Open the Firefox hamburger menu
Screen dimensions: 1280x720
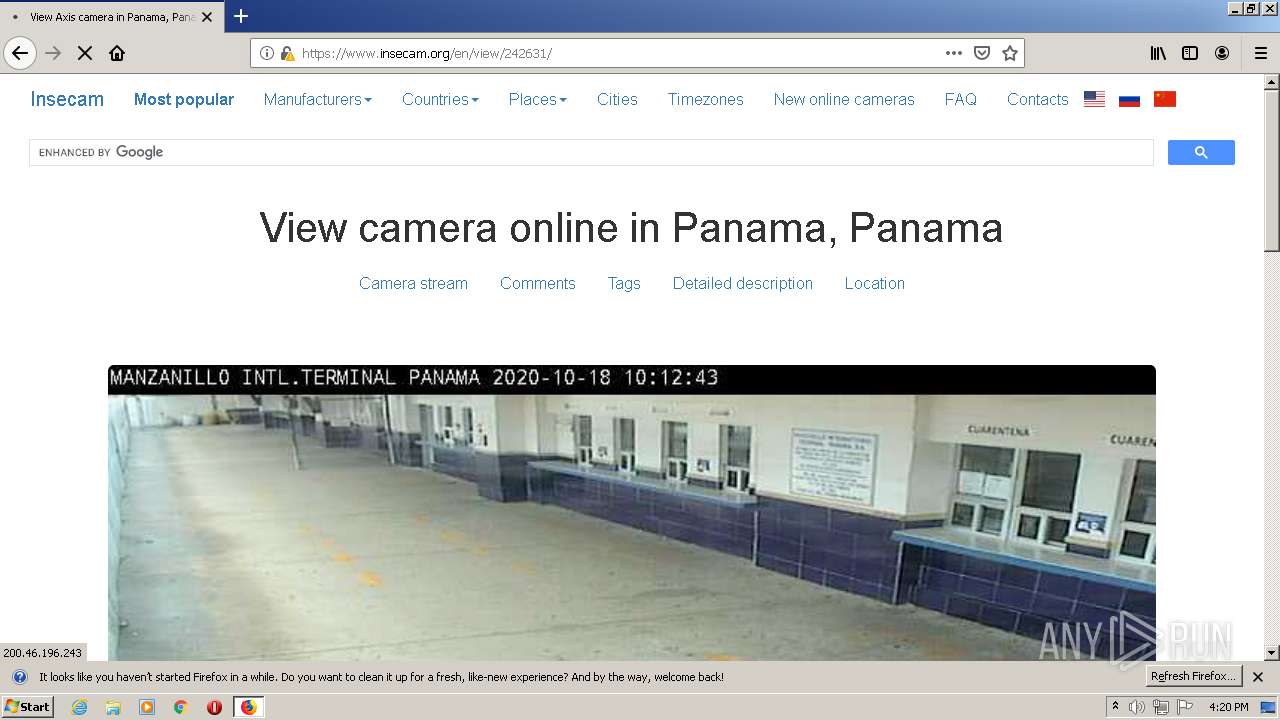(x=1260, y=53)
